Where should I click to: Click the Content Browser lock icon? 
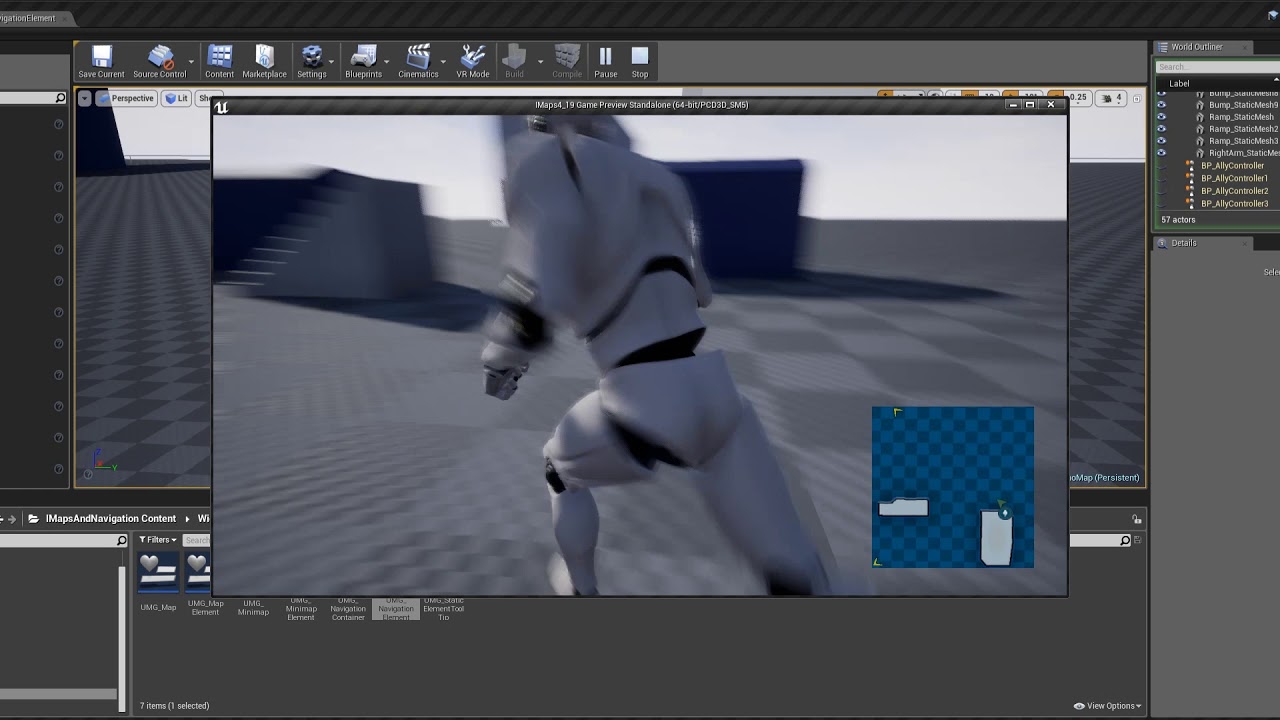click(x=1136, y=519)
